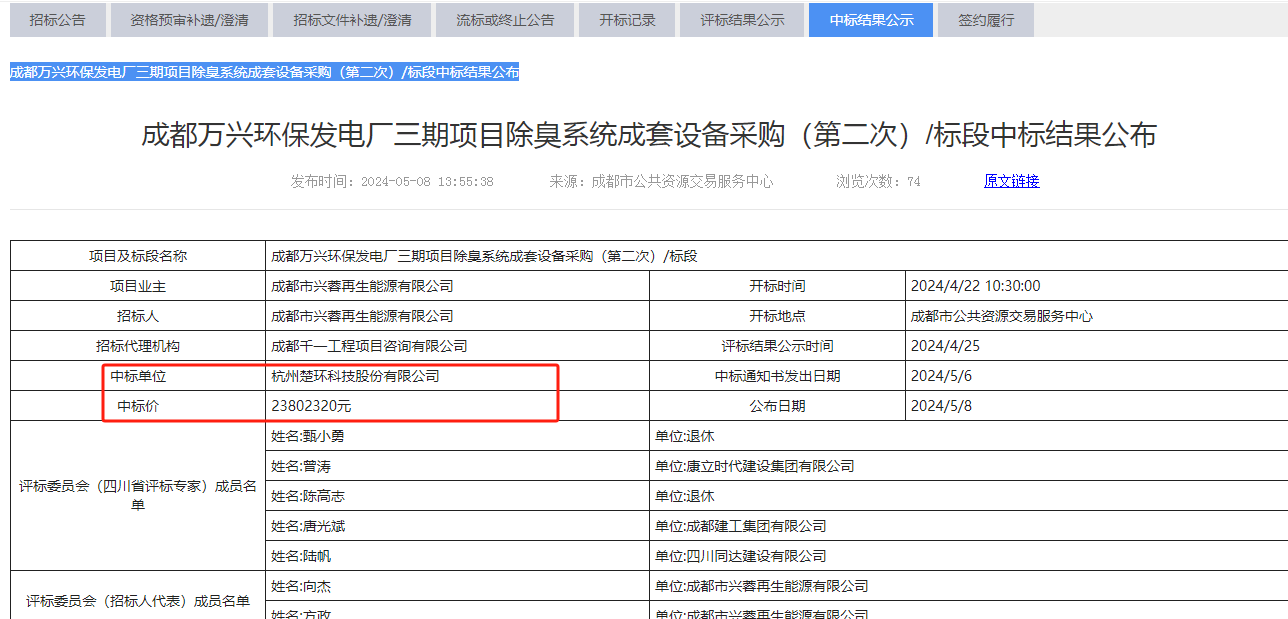Click the 浏览次数: 74 view counter
The width and height of the screenshot is (1288, 619).
[x=878, y=181]
